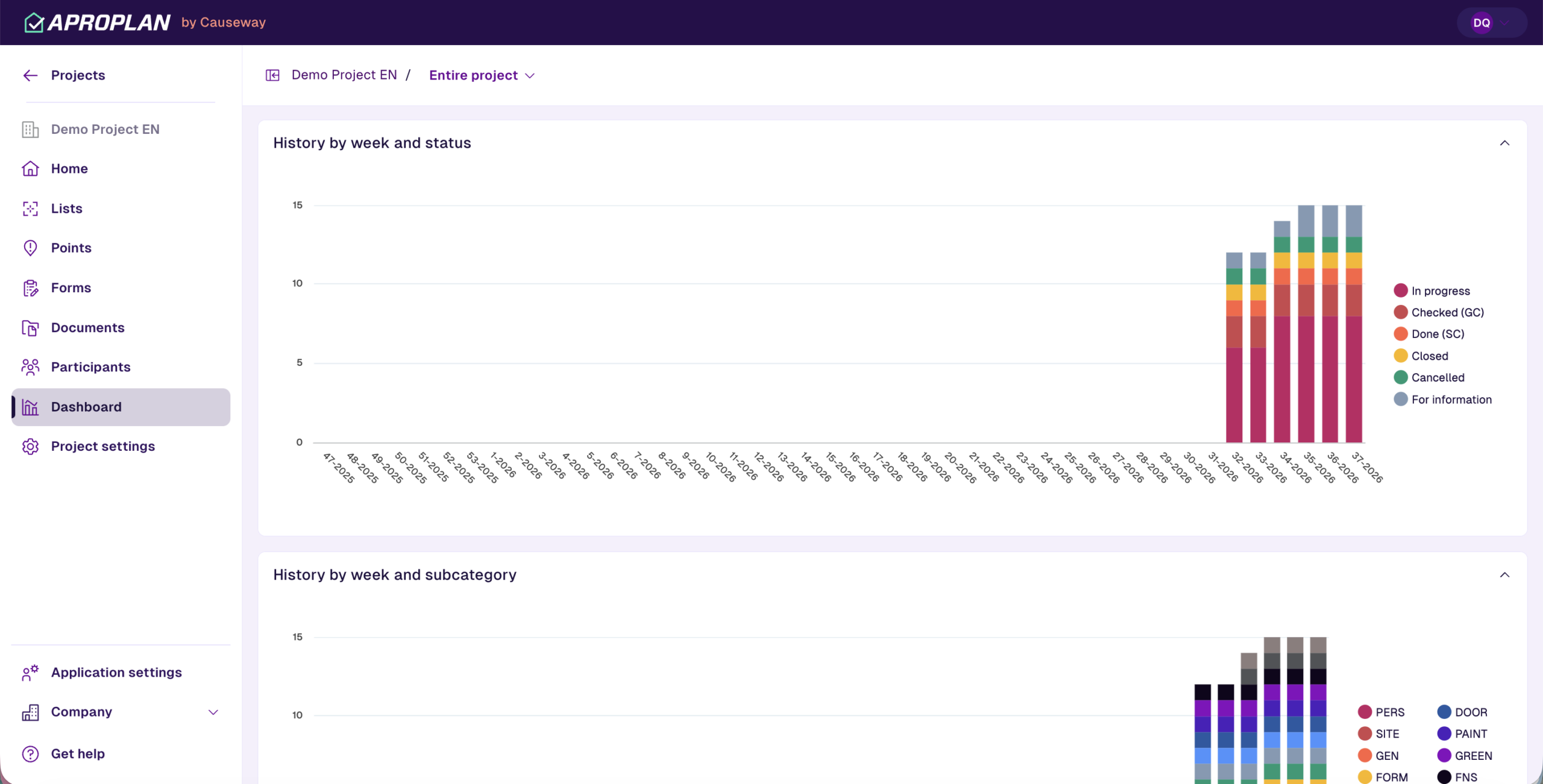Click the Get help question mark icon
The image size is (1543, 784).
click(x=30, y=754)
